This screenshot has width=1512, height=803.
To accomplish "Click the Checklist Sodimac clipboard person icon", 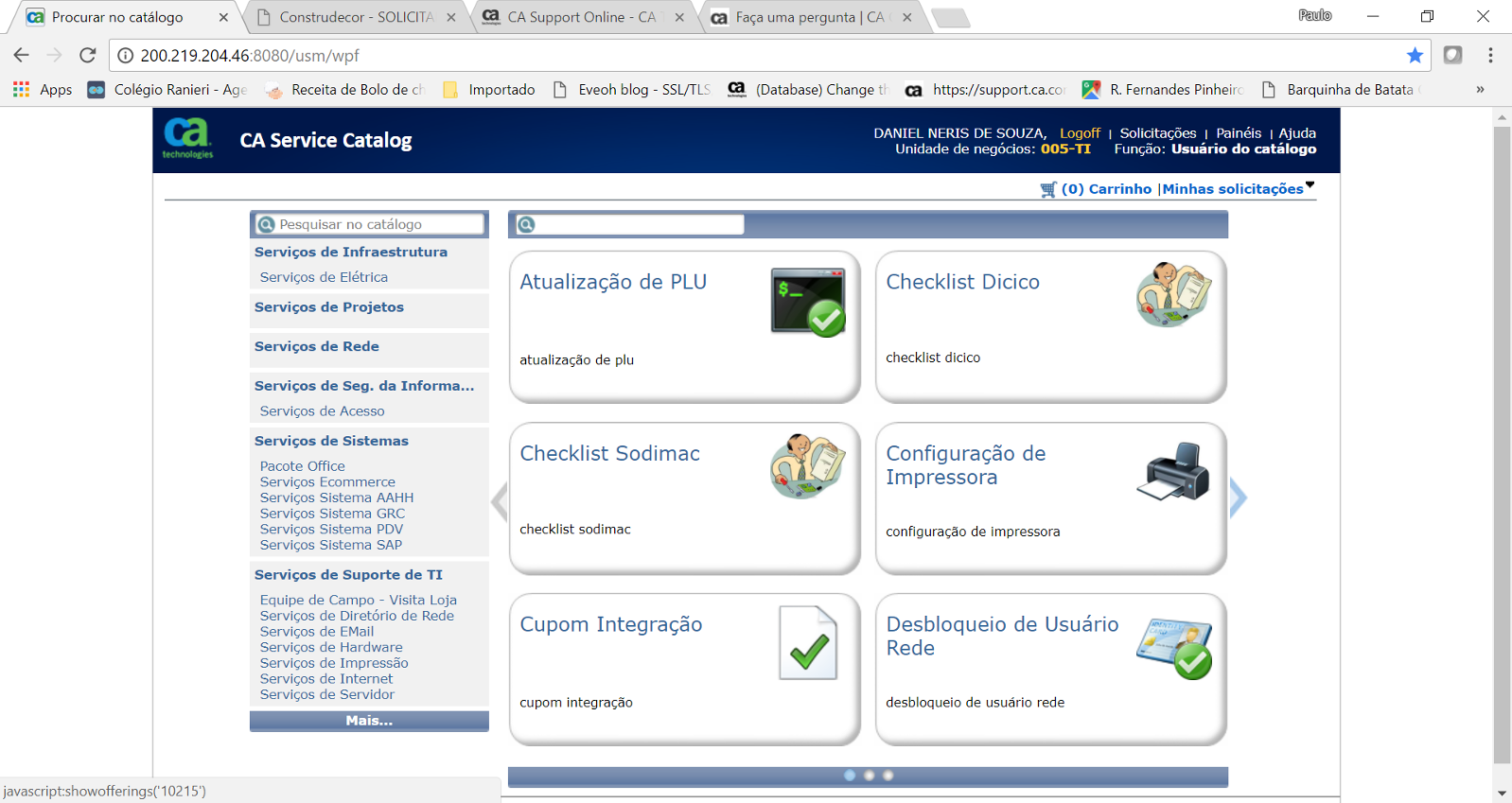I will click(808, 466).
